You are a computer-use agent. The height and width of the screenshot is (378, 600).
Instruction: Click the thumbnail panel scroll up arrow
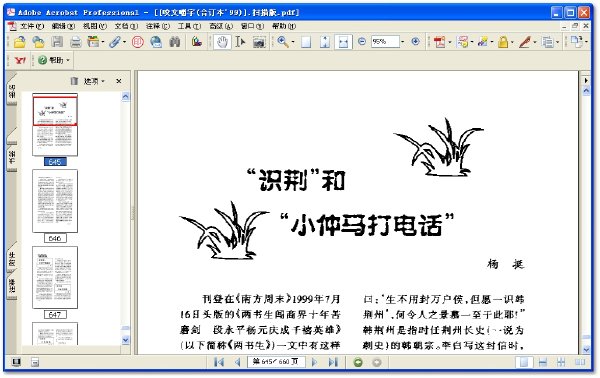(x=126, y=96)
